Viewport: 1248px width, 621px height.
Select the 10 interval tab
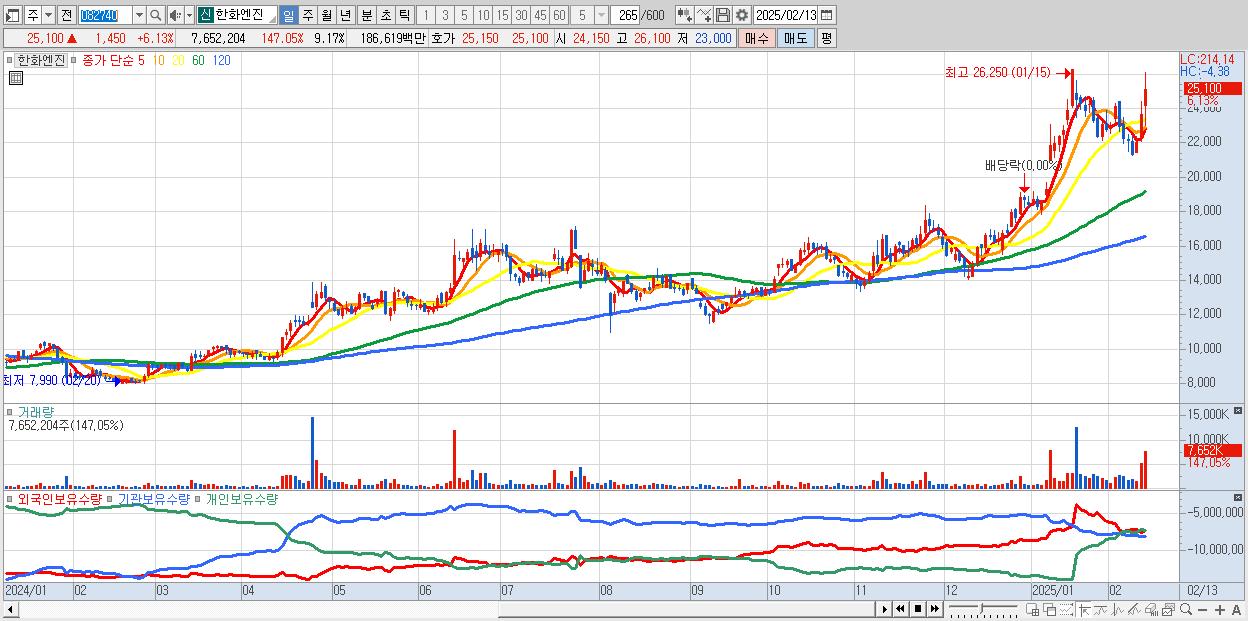(483, 15)
